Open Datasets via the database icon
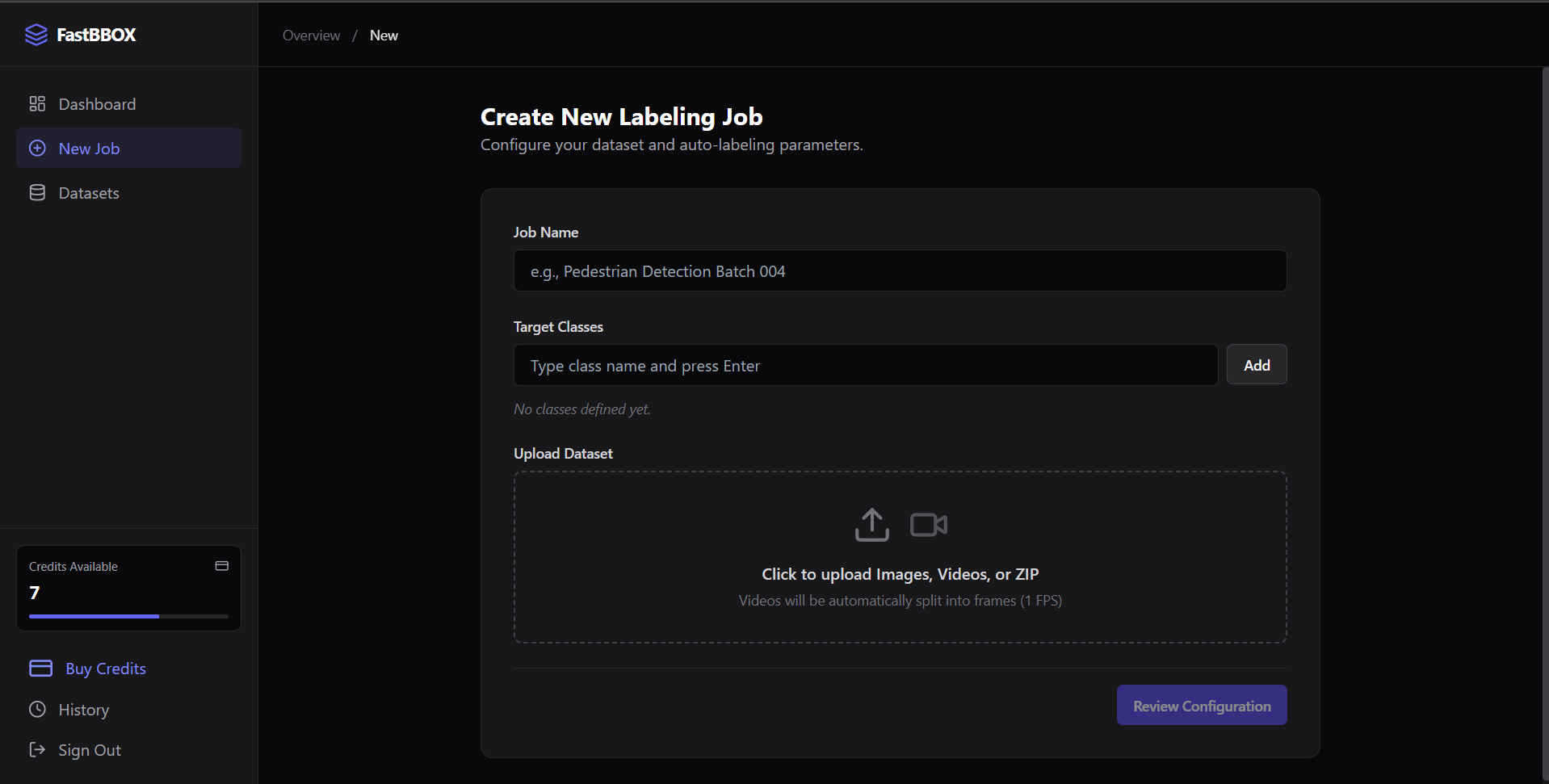 [x=36, y=192]
